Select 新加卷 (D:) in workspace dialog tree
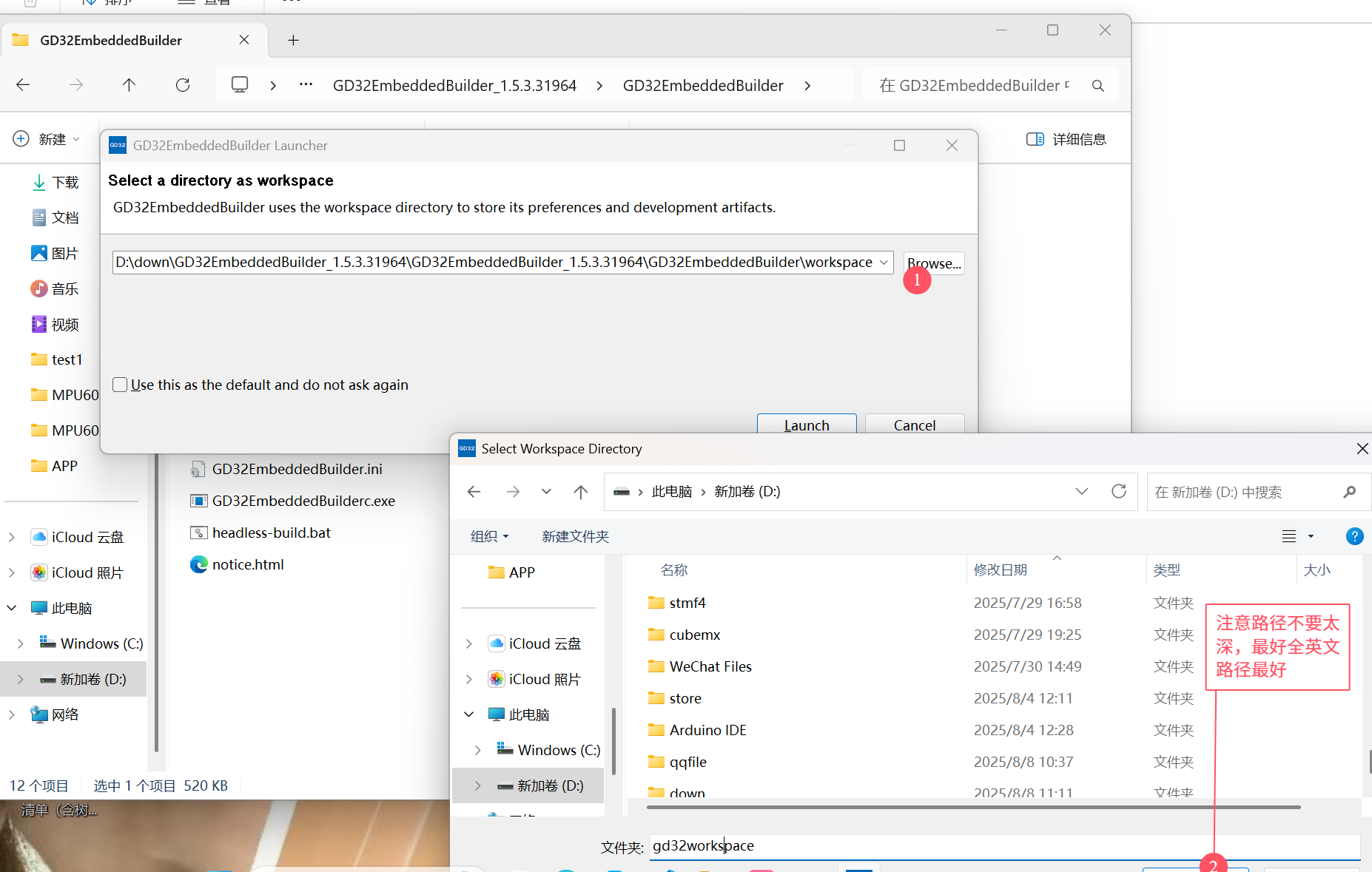 [x=550, y=785]
